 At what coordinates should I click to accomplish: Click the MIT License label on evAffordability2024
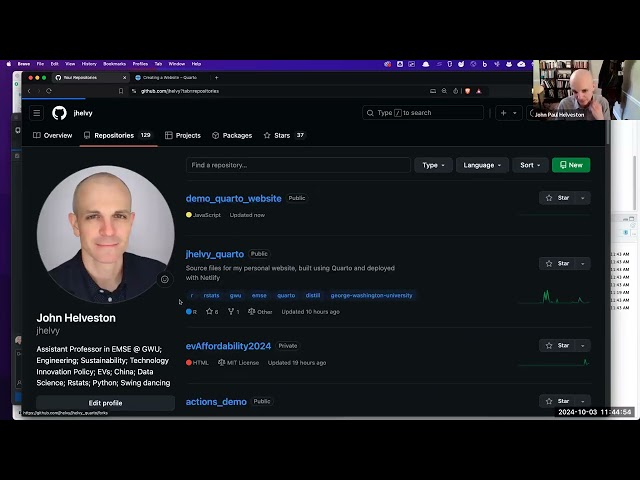coord(238,363)
